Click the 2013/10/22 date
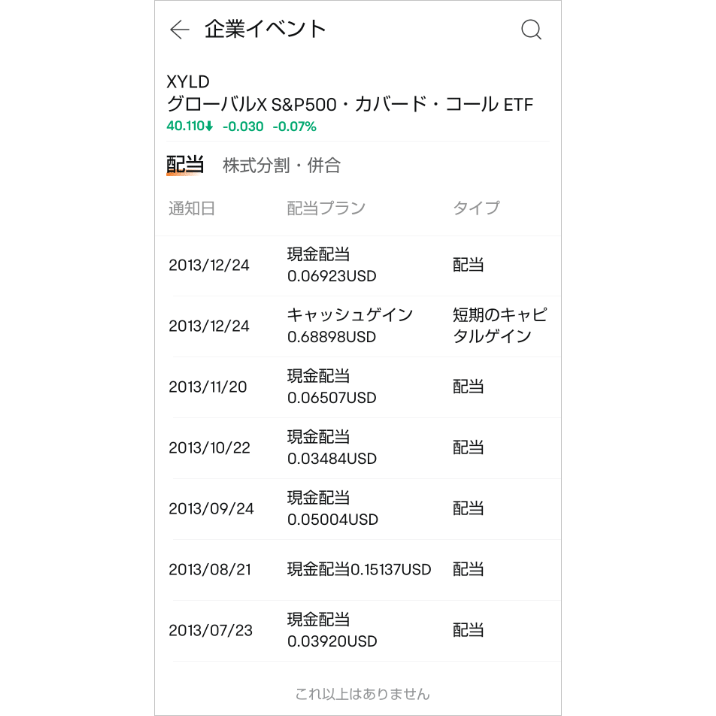 click(x=210, y=448)
